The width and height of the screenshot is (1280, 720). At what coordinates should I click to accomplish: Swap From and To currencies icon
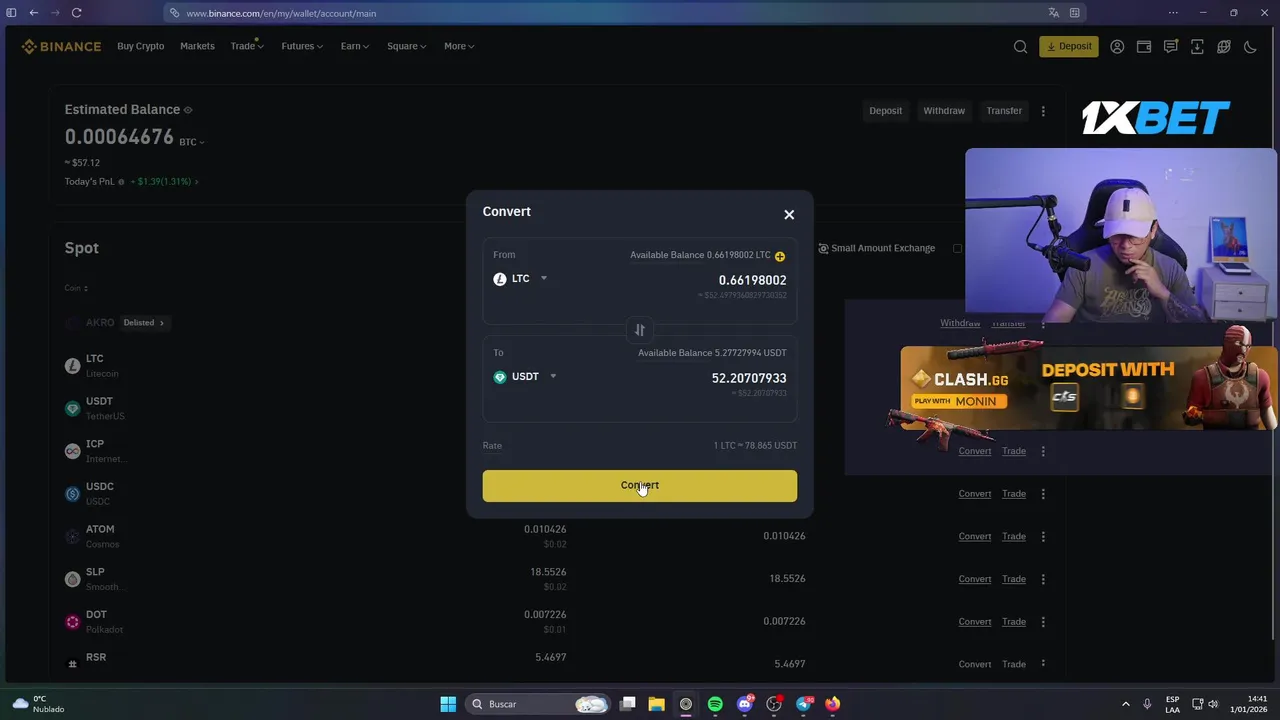(640, 330)
